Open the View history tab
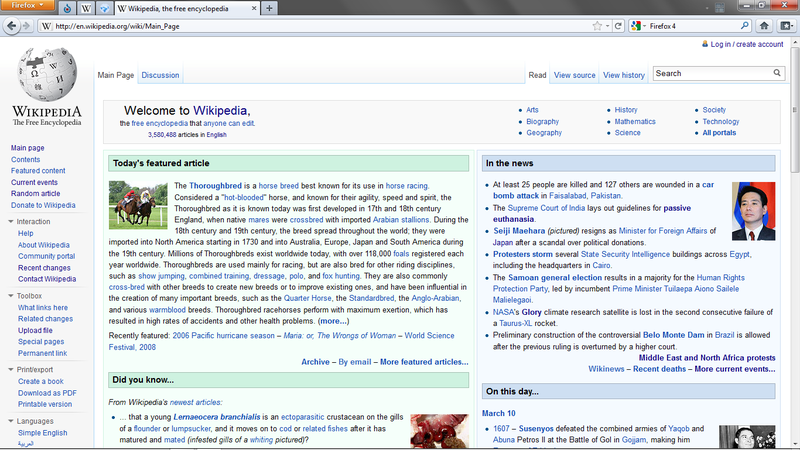 point(624,75)
